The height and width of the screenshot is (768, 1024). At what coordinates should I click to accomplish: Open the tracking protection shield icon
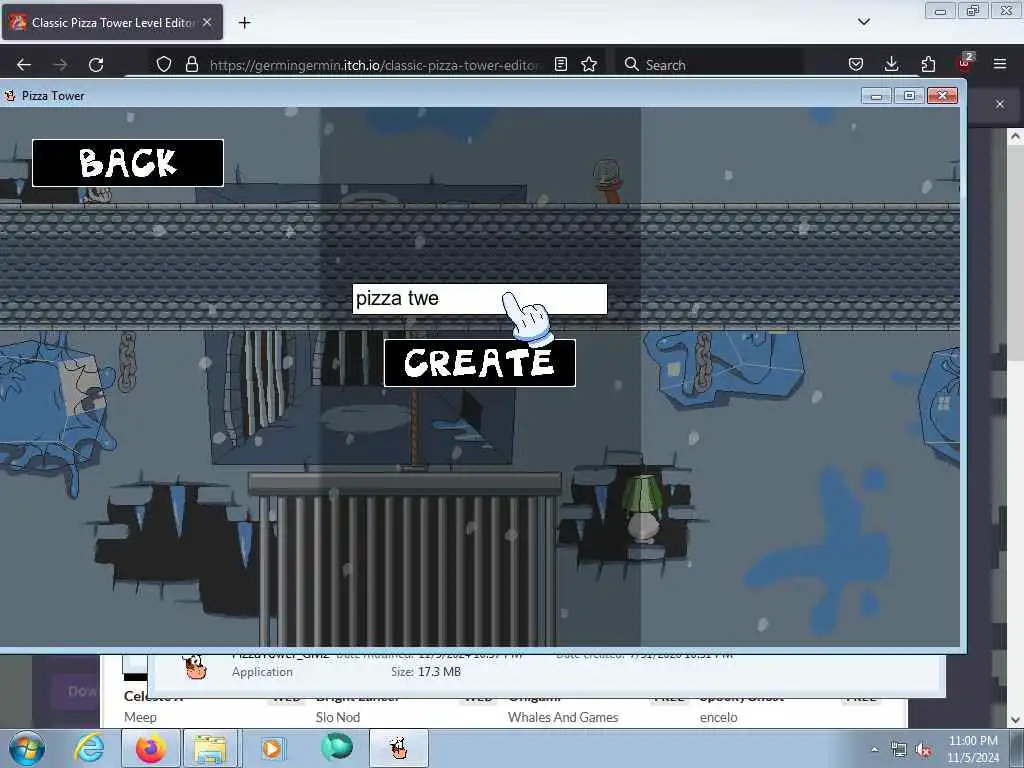pos(164,64)
